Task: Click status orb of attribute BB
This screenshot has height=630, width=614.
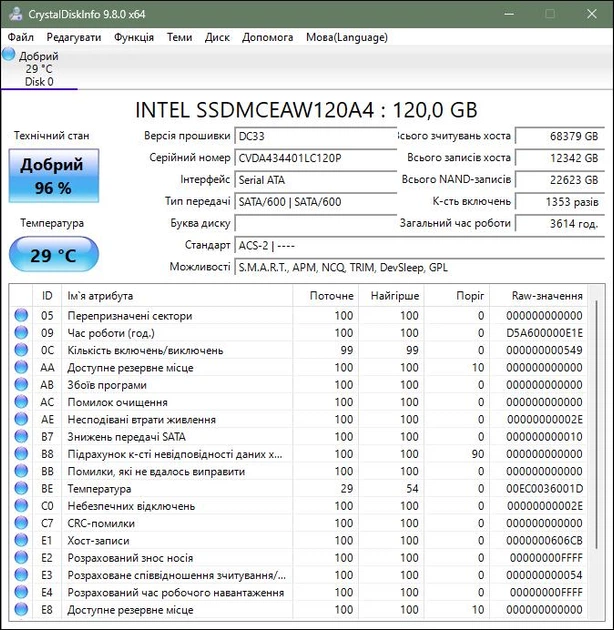Action: [21, 471]
